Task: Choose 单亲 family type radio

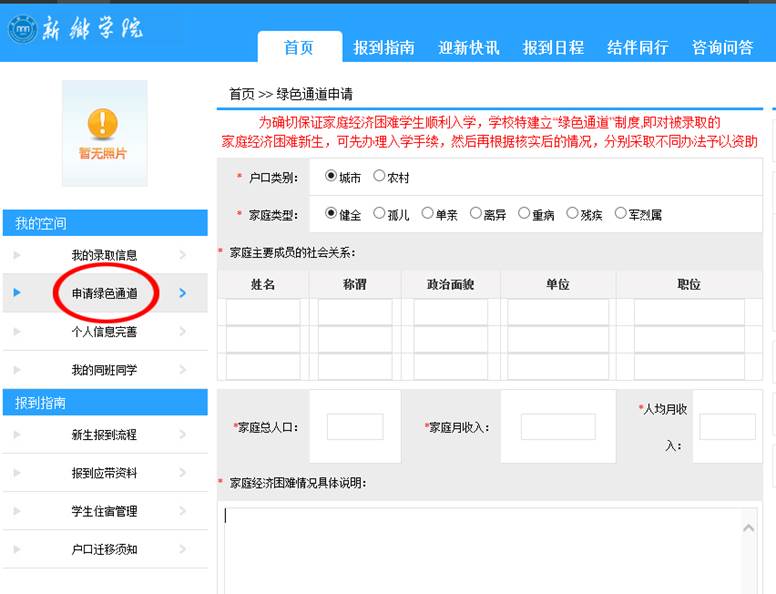Action: [x=427, y=213]
